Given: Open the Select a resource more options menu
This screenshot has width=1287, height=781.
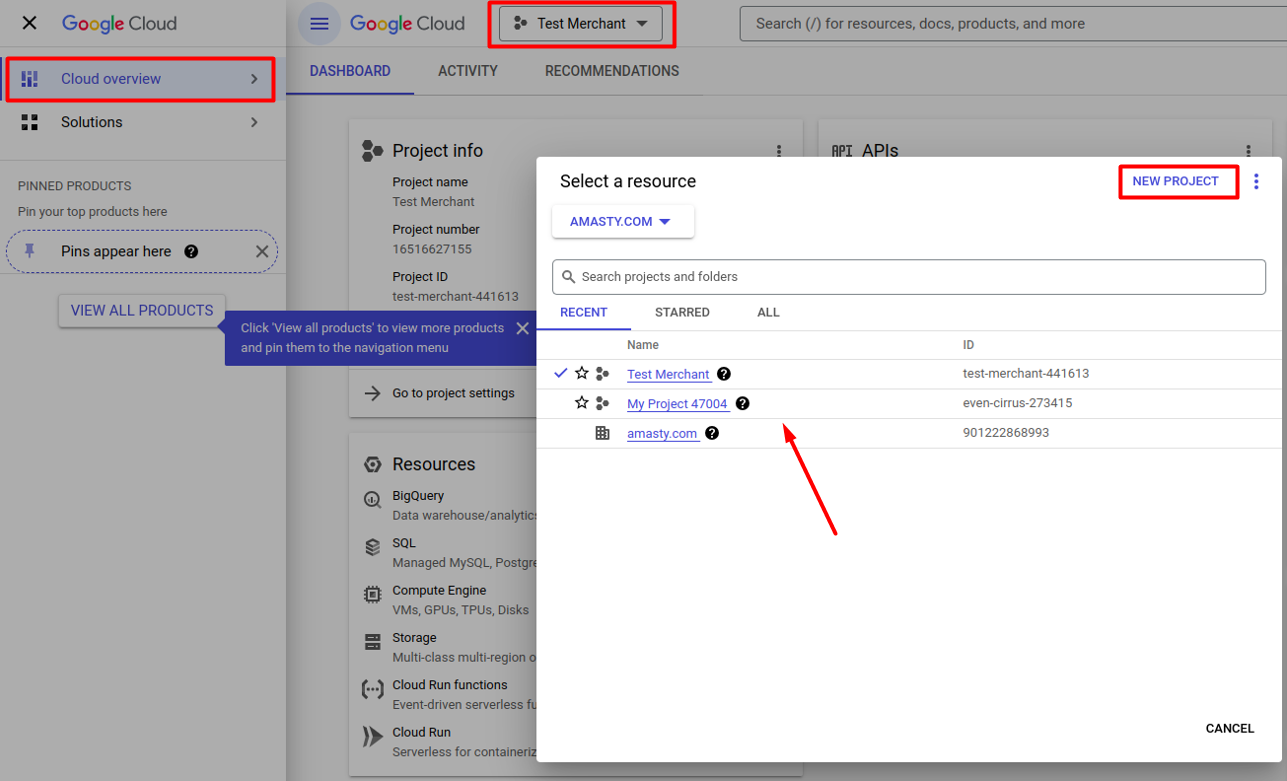Looking at the screenshot, I should click(x=1256, y=181).
